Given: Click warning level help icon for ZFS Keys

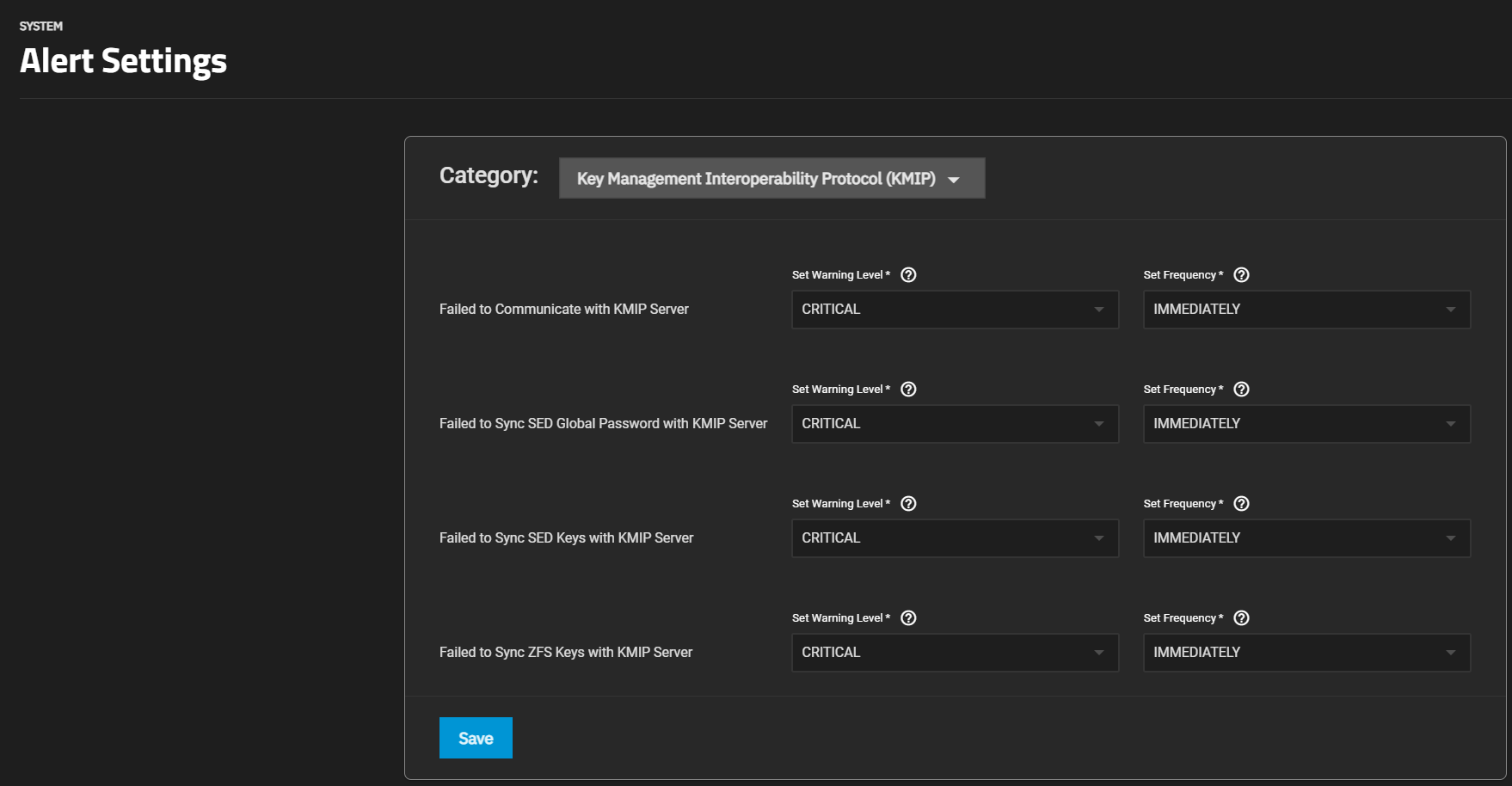Looking at the screenshot, I should coord(908,618).
